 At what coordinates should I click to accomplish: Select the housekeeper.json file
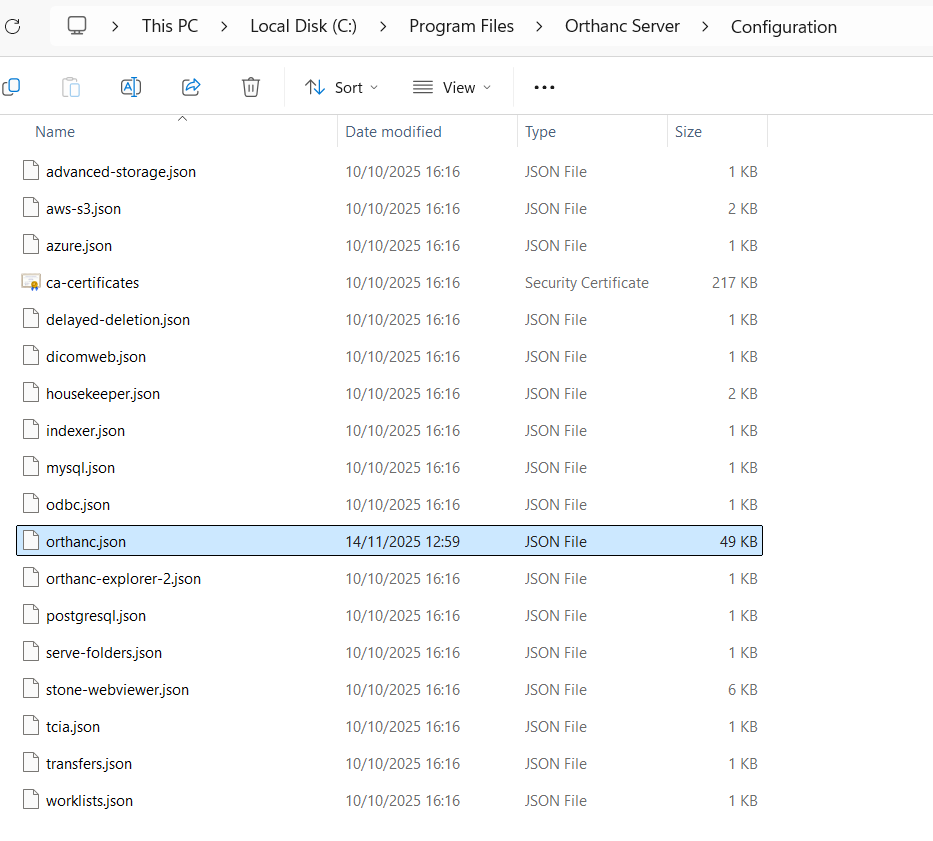tap(103, 393)
